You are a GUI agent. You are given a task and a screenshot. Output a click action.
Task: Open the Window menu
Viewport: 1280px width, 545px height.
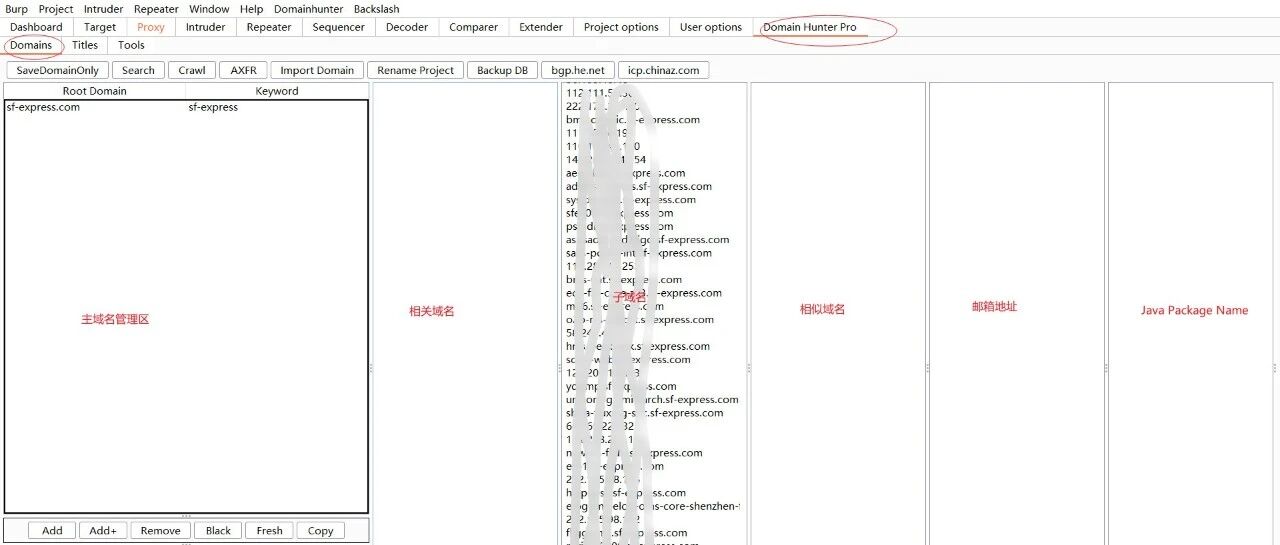(209, 9)
